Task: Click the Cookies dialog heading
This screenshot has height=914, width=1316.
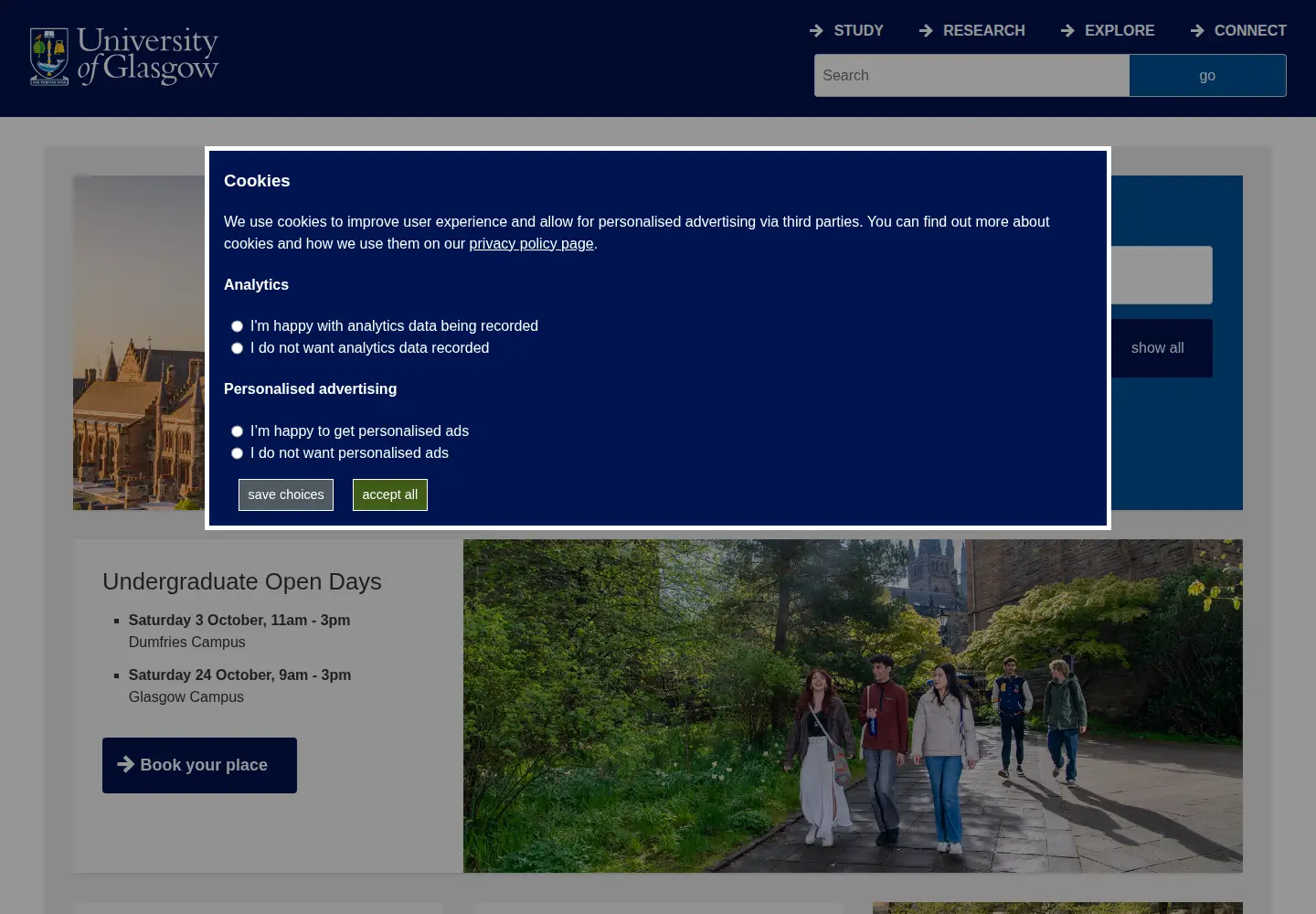Action: pos(257,181)
